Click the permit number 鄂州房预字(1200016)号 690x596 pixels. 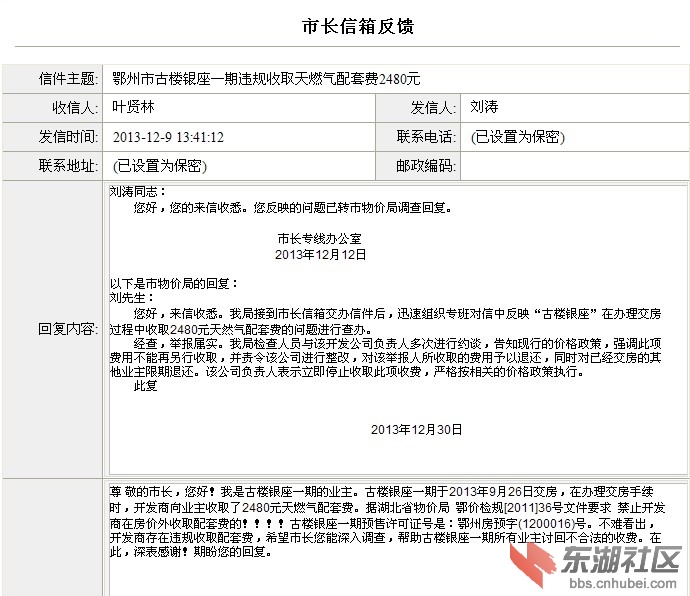pyautogui.click(x=521, y=524)
